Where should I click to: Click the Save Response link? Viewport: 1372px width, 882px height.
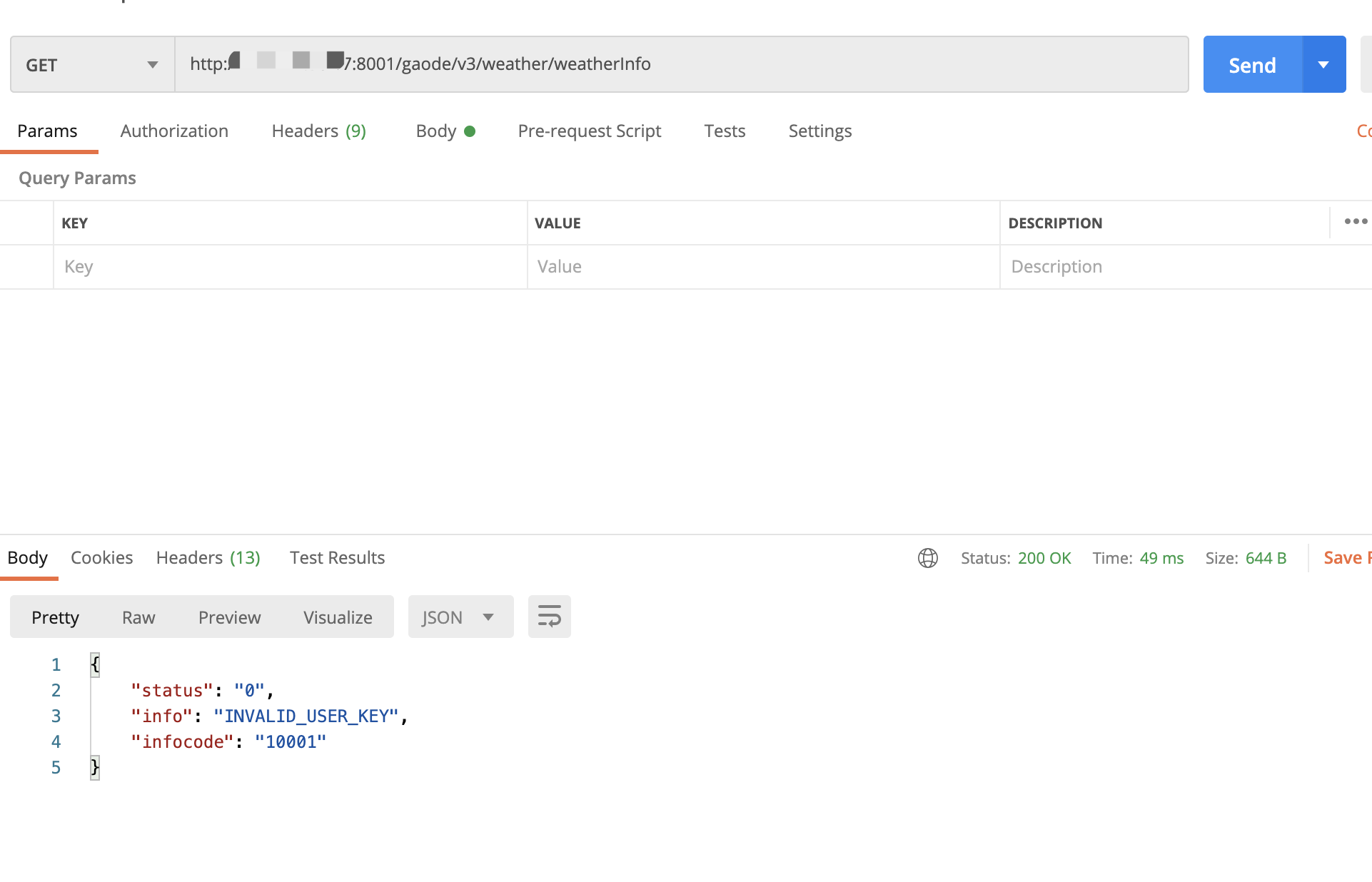pyautogui.click(x=1346, y=558)
